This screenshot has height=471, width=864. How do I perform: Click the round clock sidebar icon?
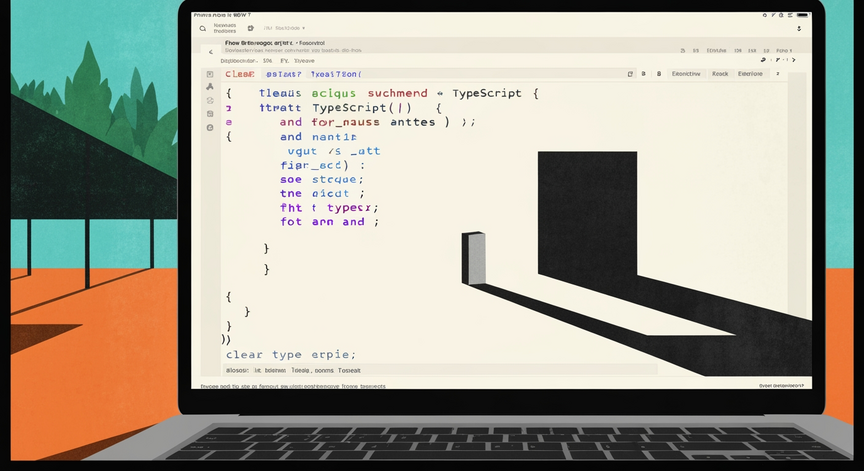tap(210, 128)
